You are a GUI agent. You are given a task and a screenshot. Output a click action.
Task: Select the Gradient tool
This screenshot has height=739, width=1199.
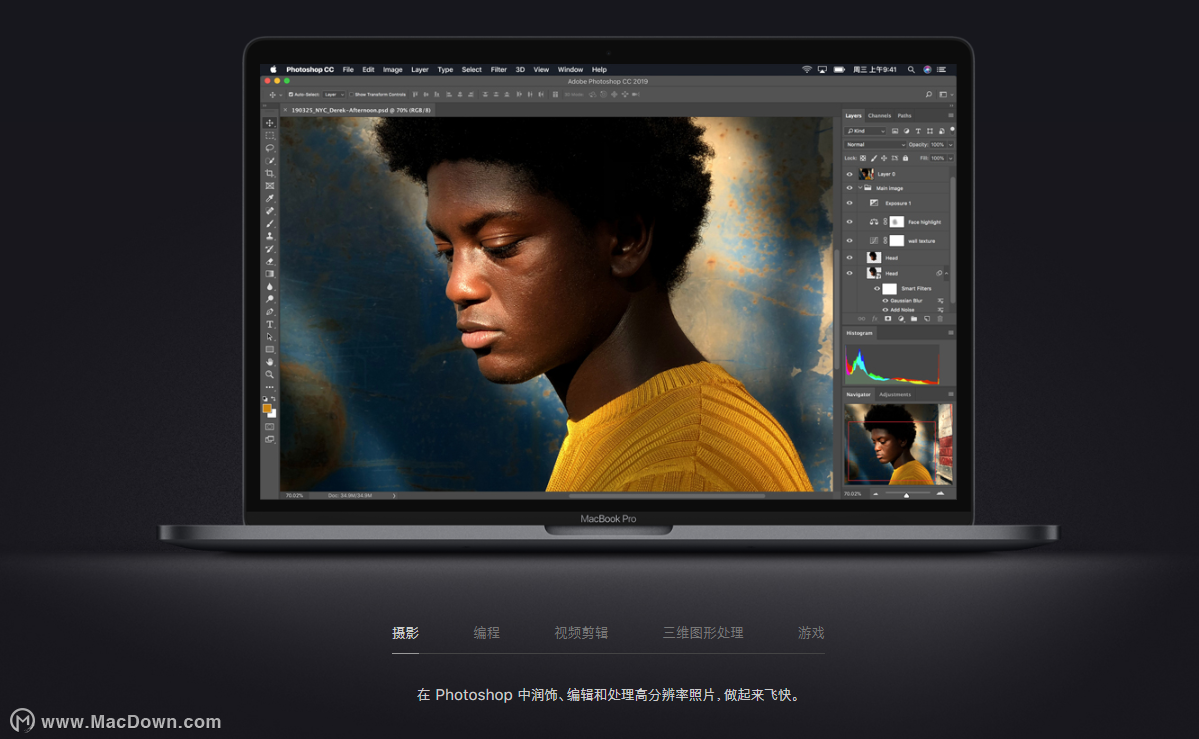(269, 274)
